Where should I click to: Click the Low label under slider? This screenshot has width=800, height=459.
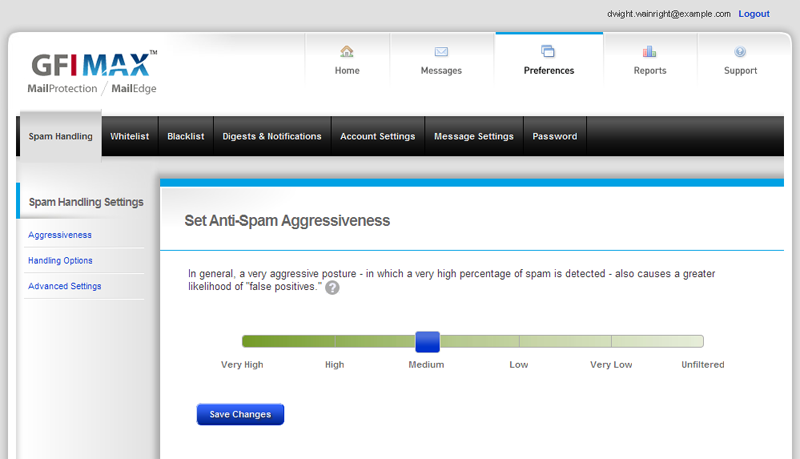click(519, 365)
